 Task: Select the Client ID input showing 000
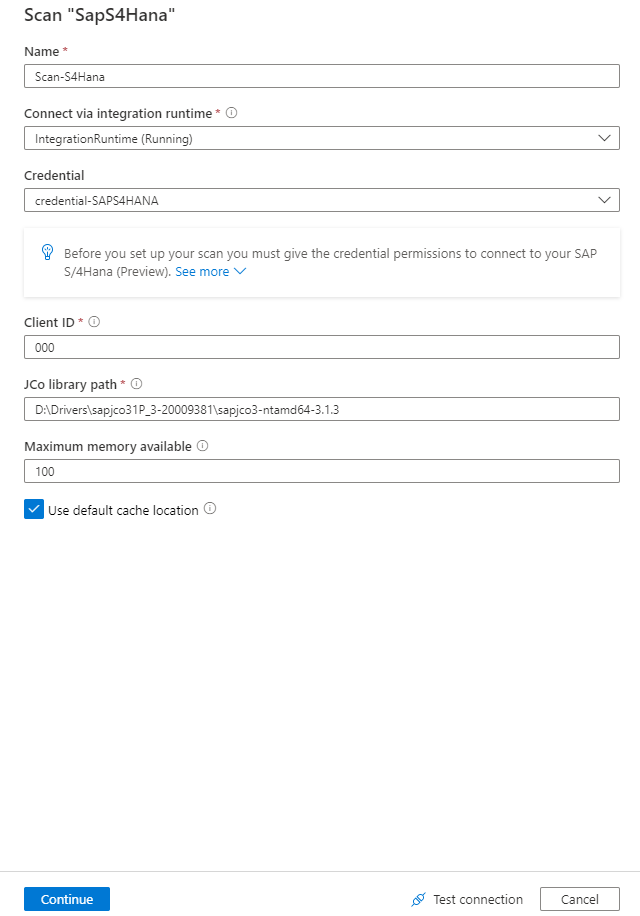320,346
